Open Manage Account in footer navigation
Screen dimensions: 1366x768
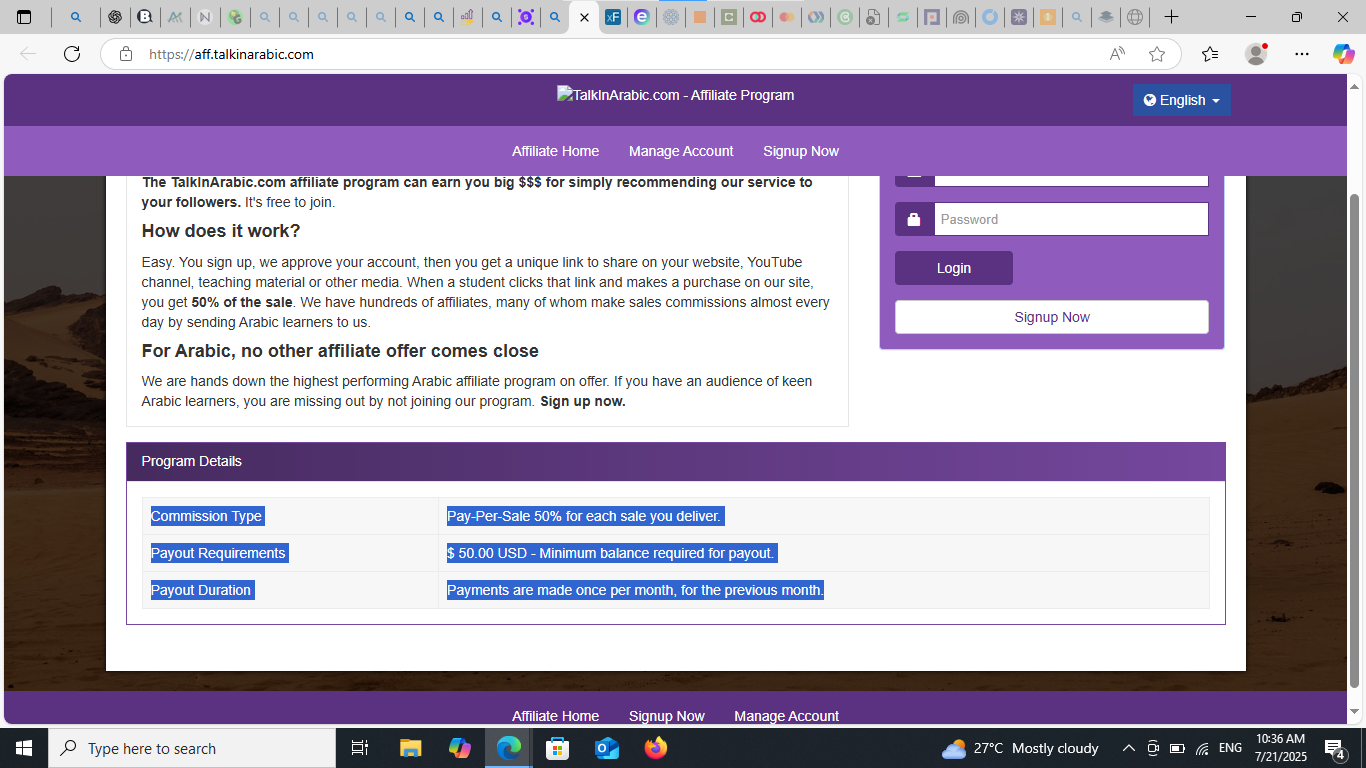[786, 716]
